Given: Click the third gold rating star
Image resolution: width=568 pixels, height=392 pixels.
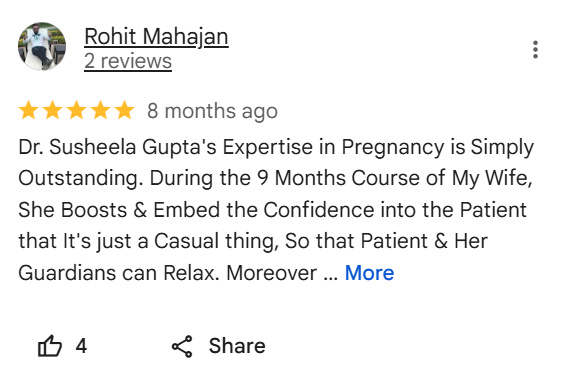Looking at the screenshot, I should (x=76, y=110).
